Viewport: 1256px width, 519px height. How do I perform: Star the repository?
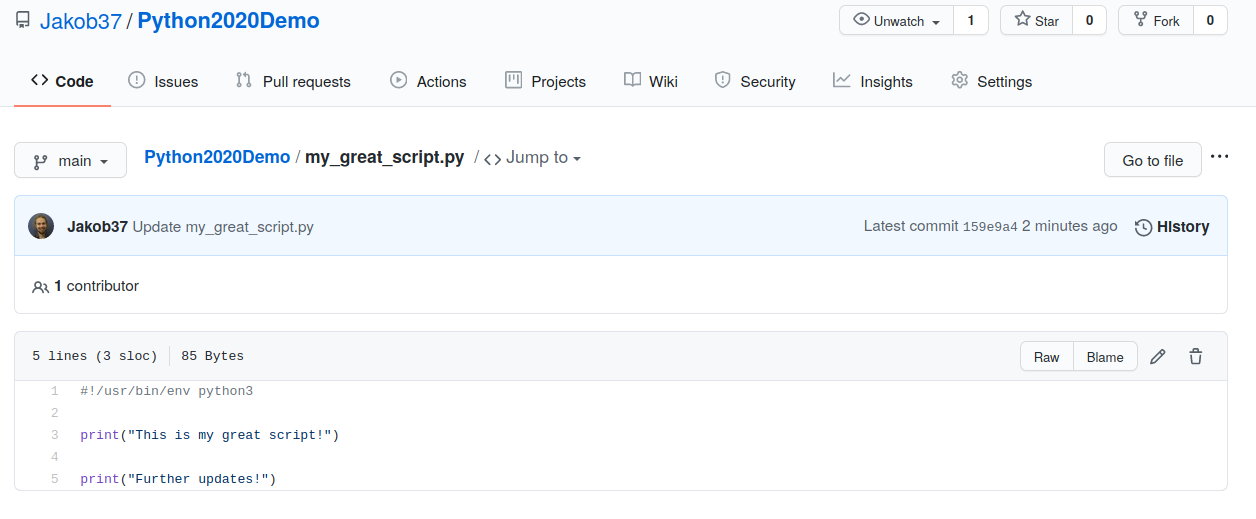(1037, 20)
